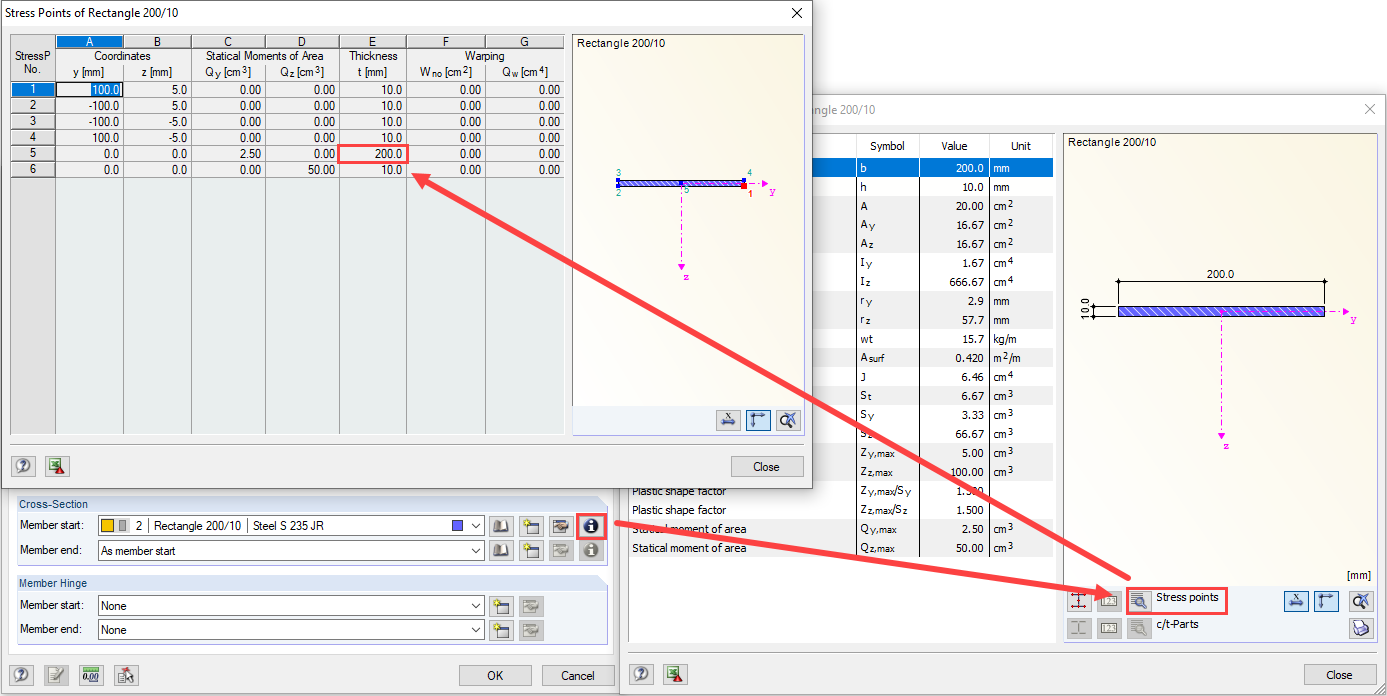Close the cross-section info window via Close button

point(1339,674)
